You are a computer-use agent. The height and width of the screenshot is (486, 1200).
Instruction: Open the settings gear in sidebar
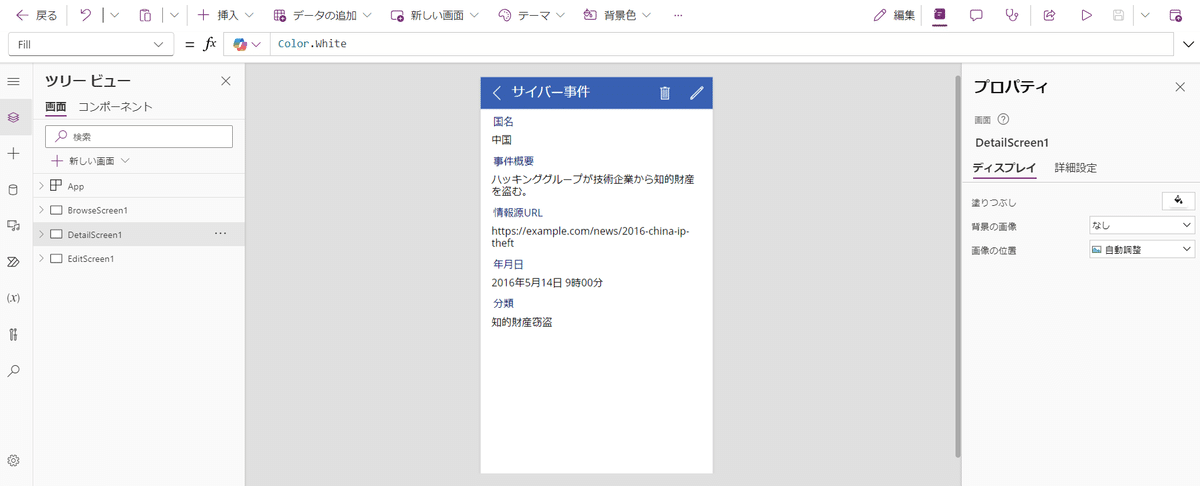pos(14,461)
